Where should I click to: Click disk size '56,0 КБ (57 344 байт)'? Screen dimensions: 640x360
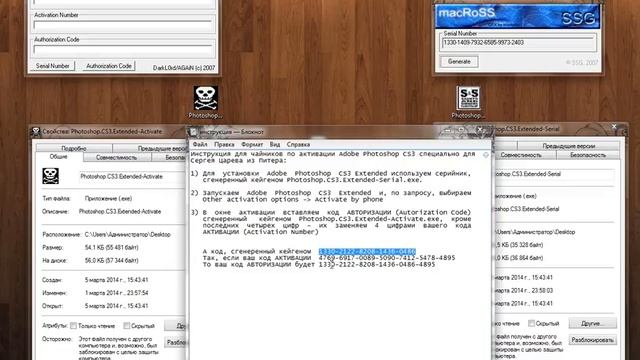tap(111, 260)
